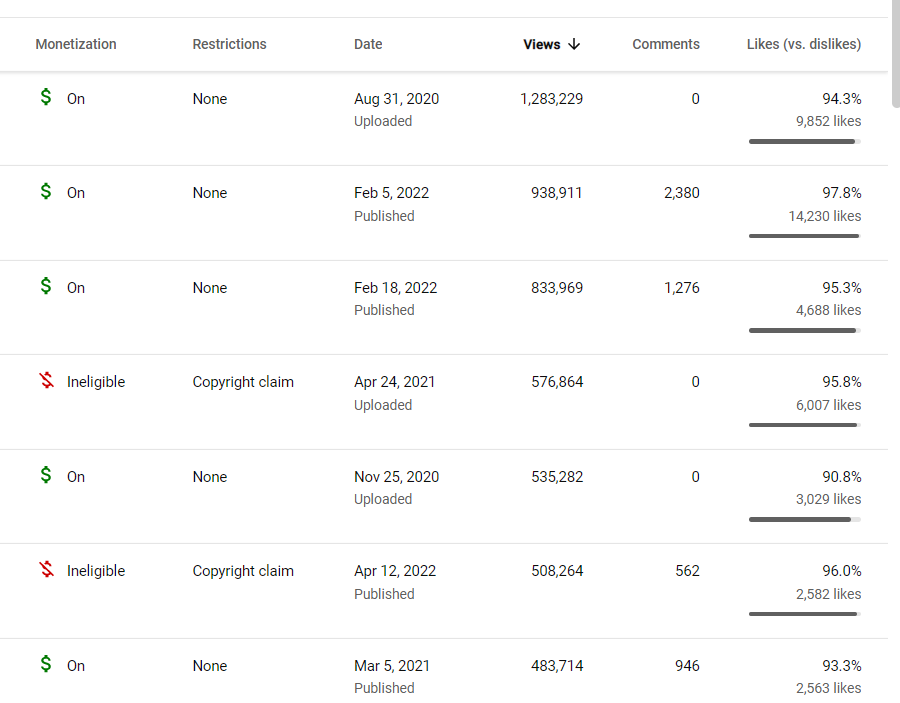Open Copyright claim for Apr 24, 2021 video
This screenshot has width=900, height=703.
coord(243,382)
